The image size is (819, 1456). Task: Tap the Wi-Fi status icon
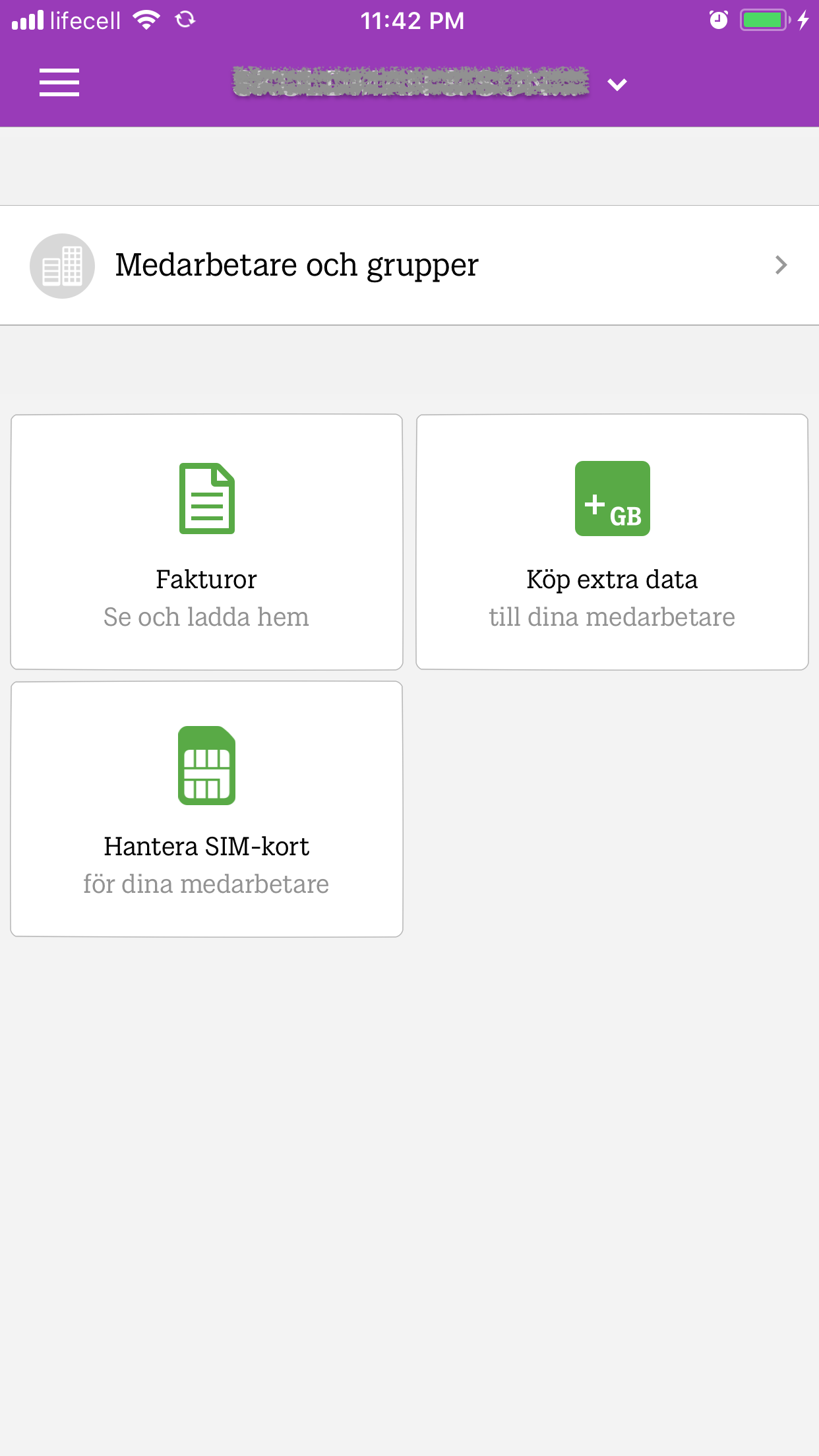tap(146, 20)
